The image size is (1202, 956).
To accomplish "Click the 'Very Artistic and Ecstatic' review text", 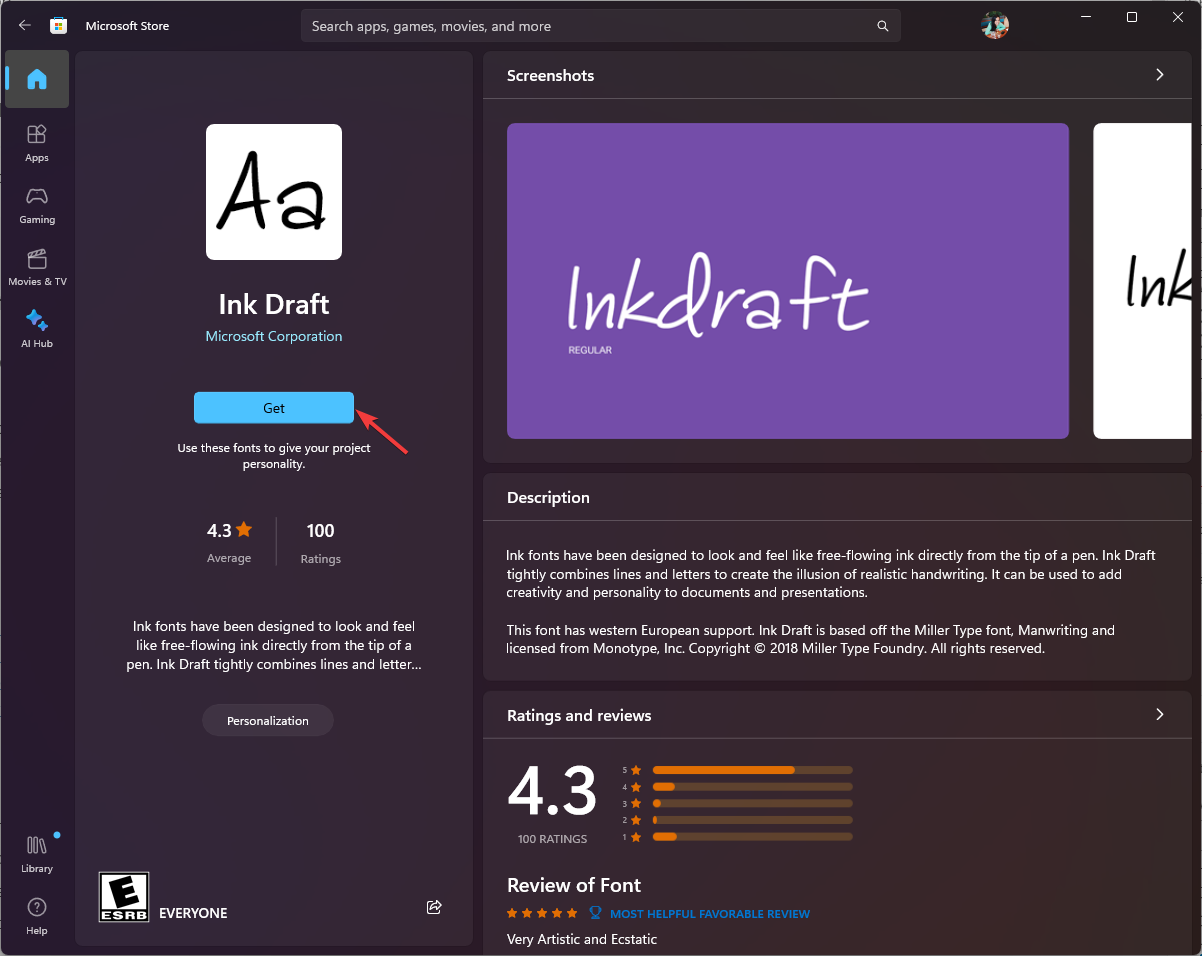I will pyautogui.click(x=582, y=939).
